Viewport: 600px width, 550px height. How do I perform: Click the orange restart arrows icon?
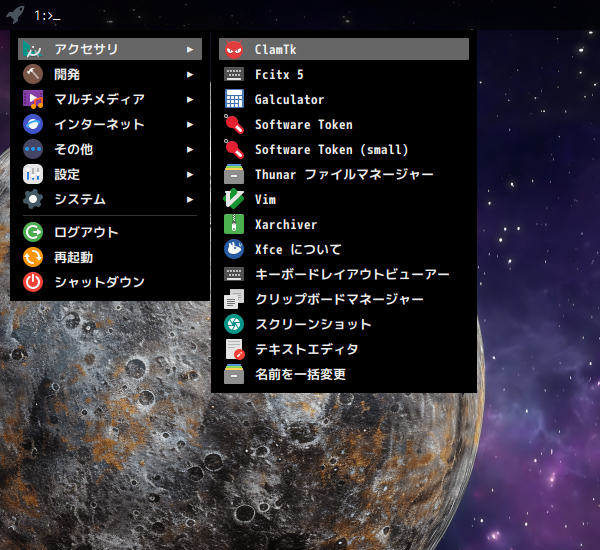pos(33,257)
